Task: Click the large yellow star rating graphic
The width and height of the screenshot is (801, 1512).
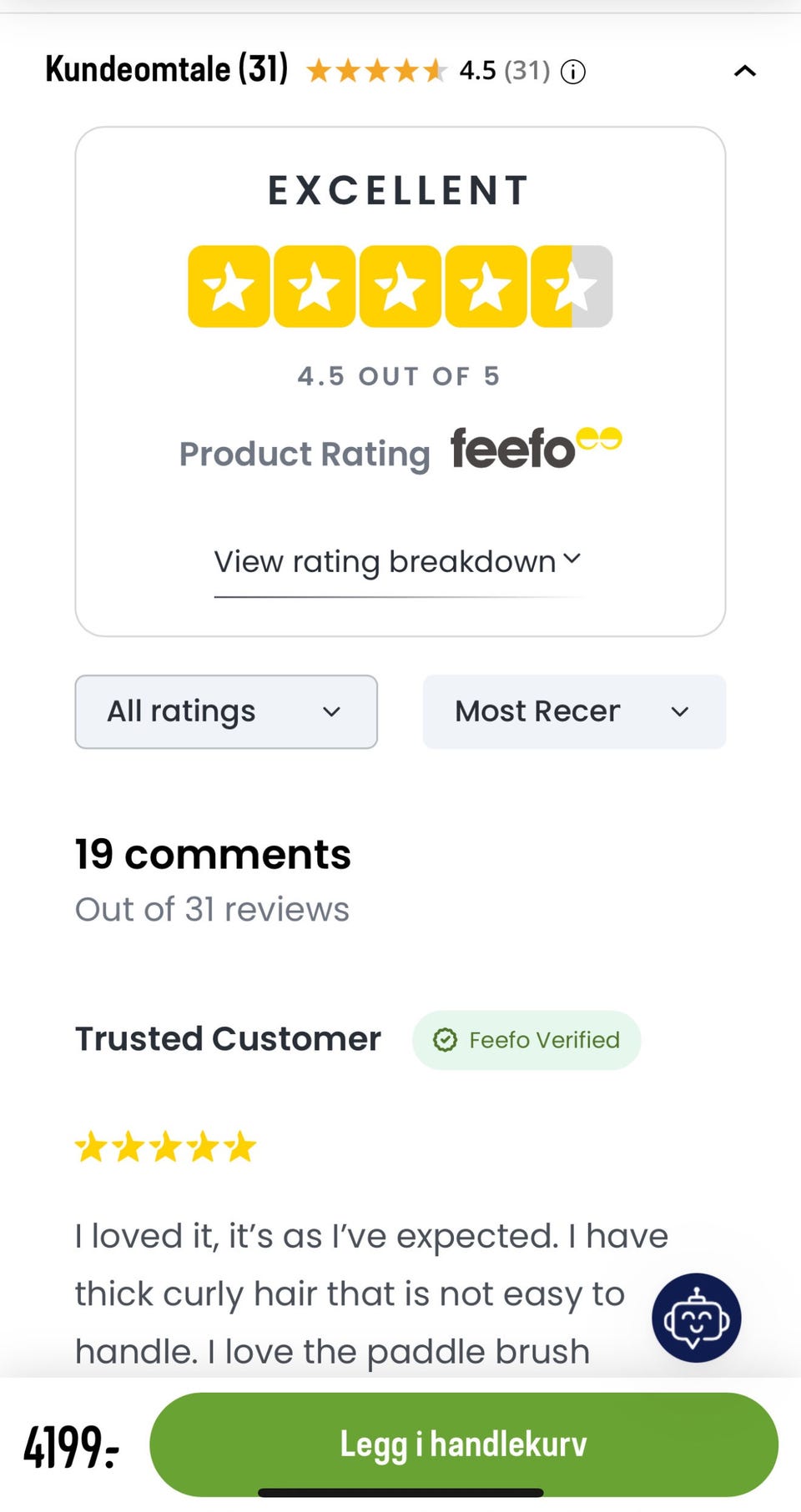Action: (x=400, y=286)
